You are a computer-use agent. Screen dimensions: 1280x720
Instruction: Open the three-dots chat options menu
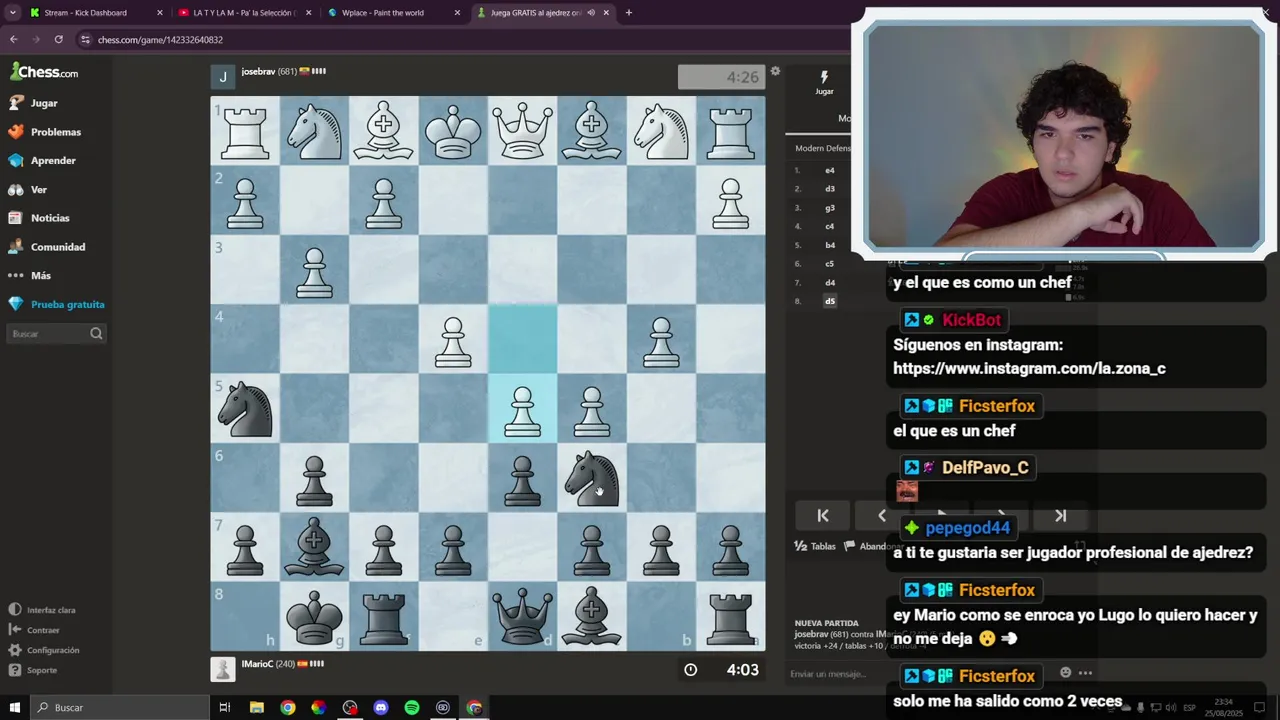coord(1085,673)
